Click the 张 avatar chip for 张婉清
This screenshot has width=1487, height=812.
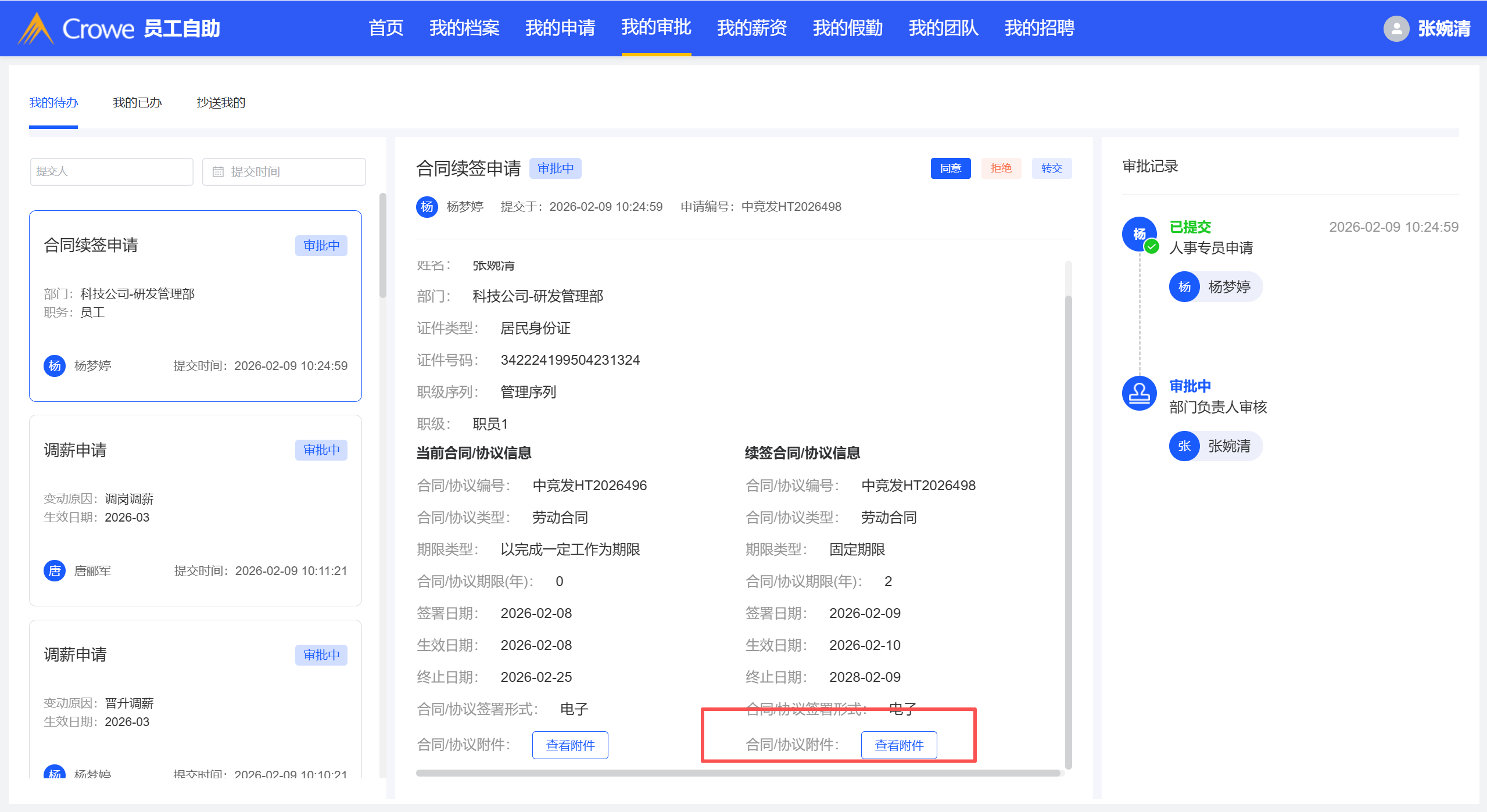click(1184, 446)
